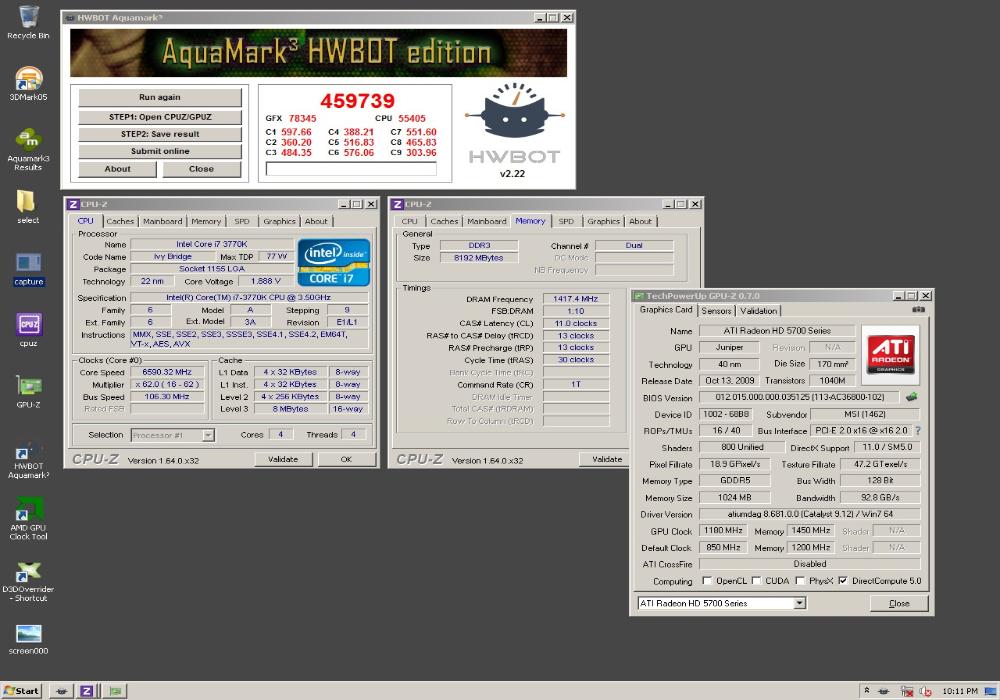Screen dimensions: 1000x700
Task: Click OK in the left CPU-Z window
Action: pos(346,459)
